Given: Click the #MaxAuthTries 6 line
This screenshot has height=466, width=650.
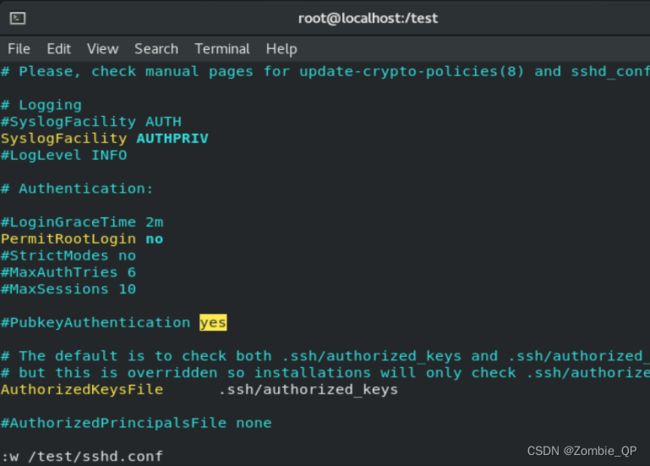Looking at the screenshot, I should coord(68,272).
